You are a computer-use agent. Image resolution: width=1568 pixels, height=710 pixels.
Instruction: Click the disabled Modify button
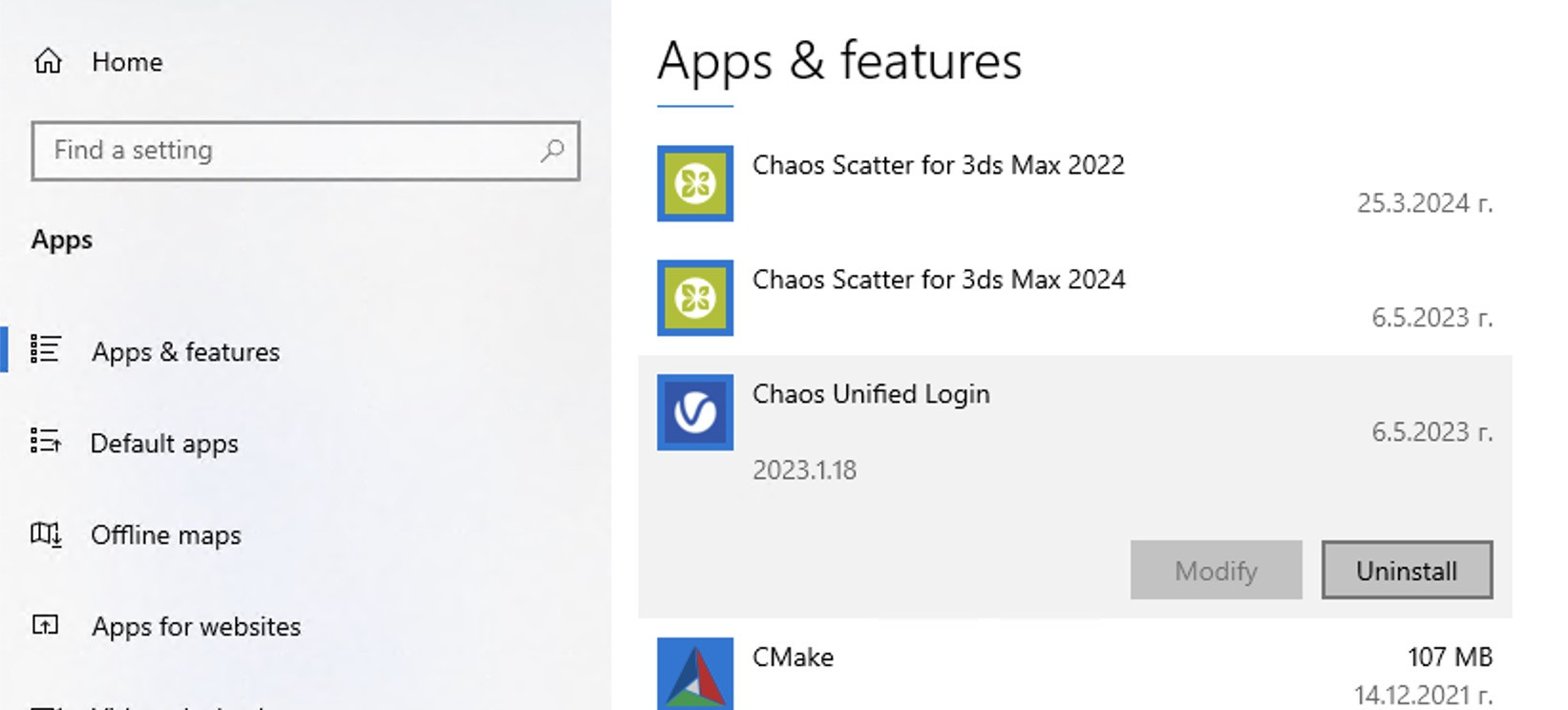(1216, 571)
